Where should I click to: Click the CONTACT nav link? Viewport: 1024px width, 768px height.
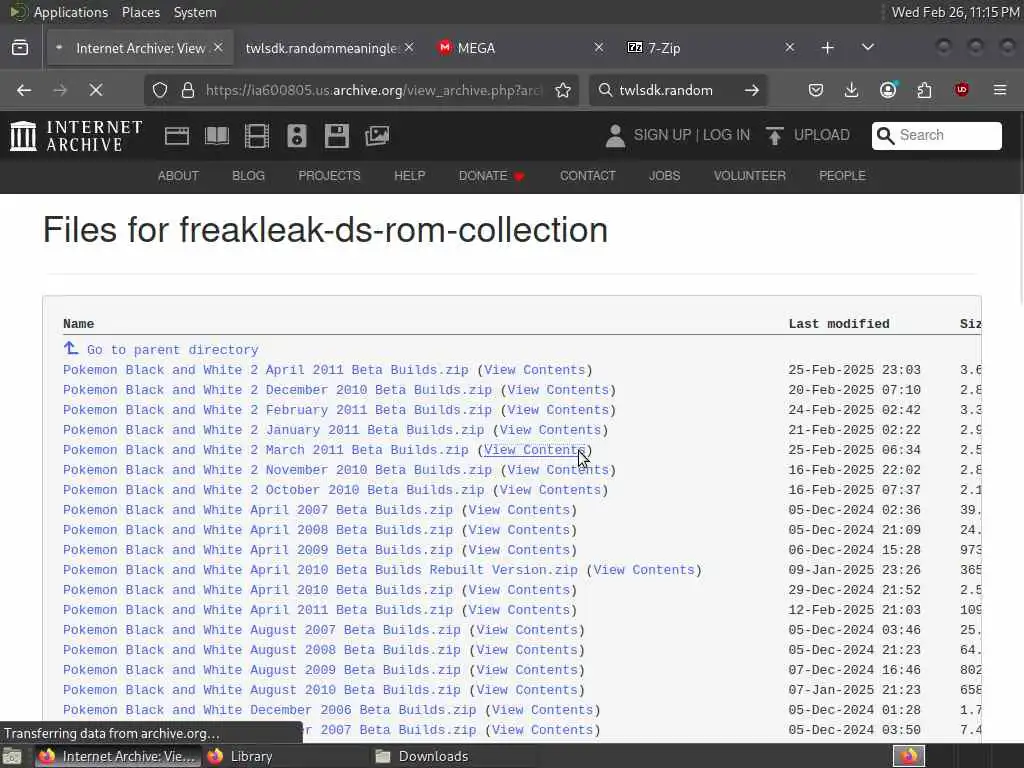[x=588, y=176]
